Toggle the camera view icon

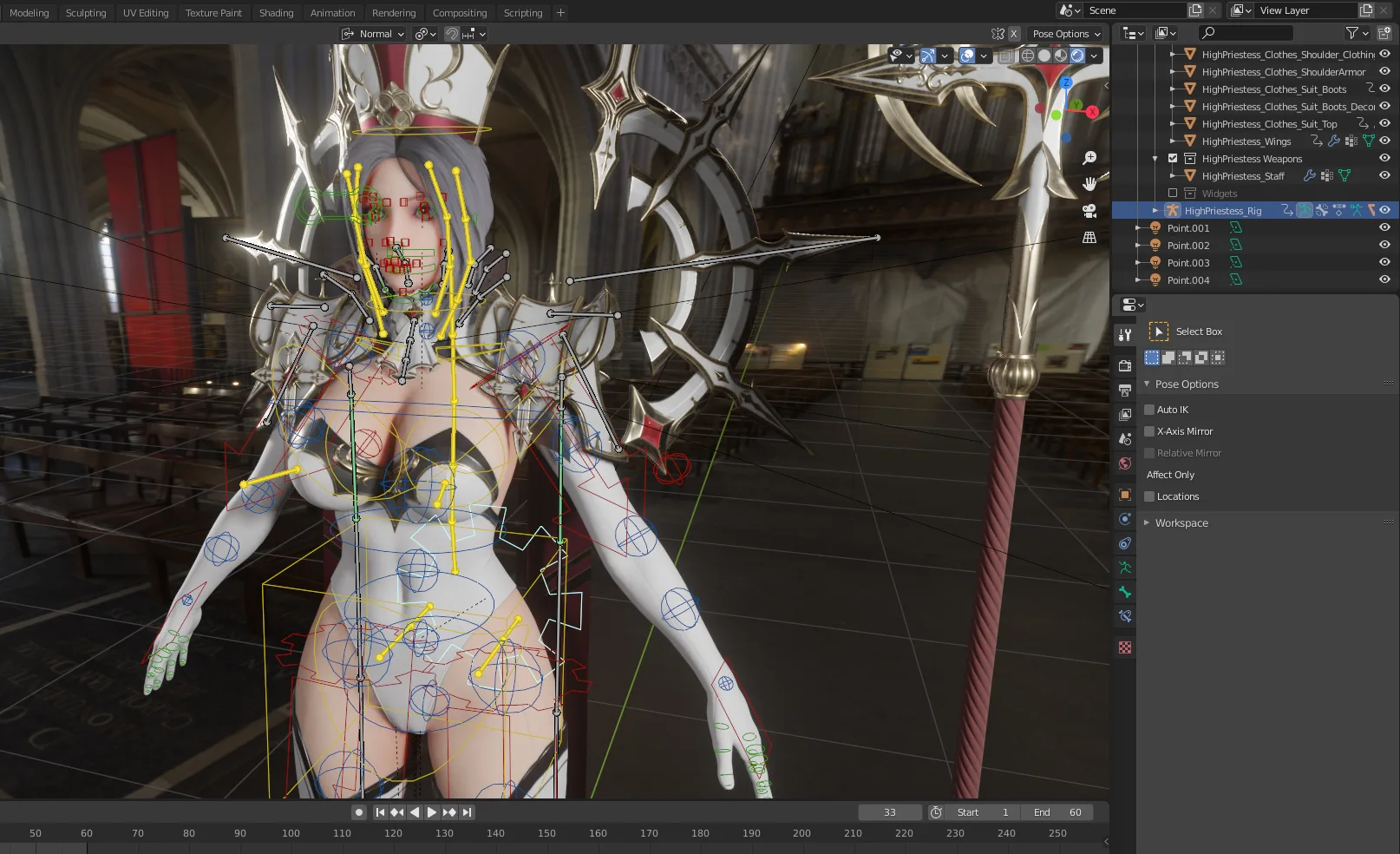1089,211
